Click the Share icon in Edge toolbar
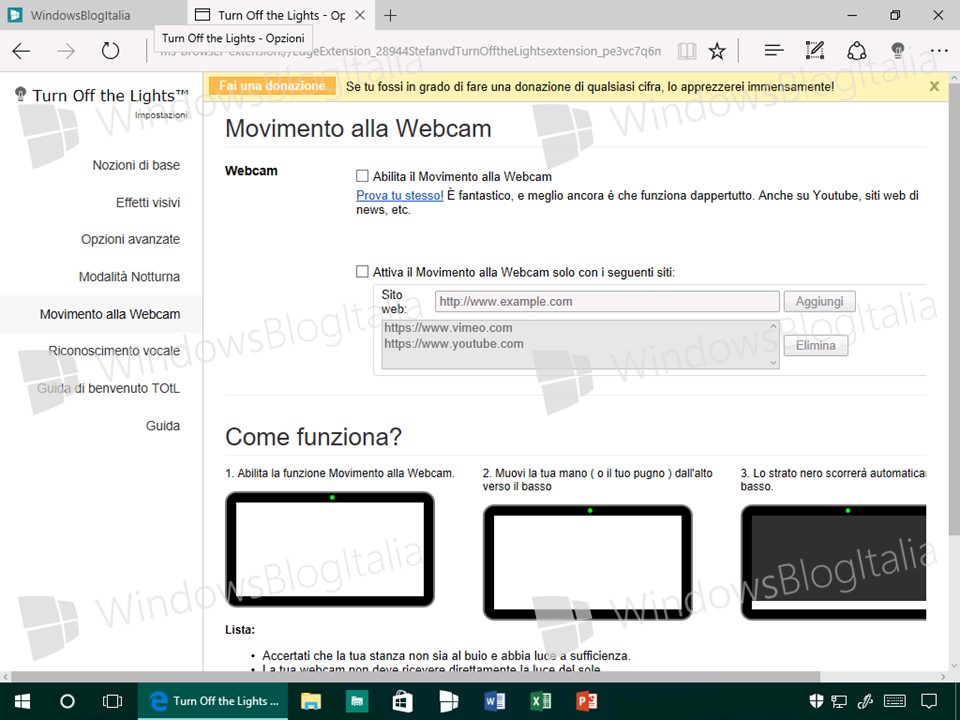 click(857, 51)
